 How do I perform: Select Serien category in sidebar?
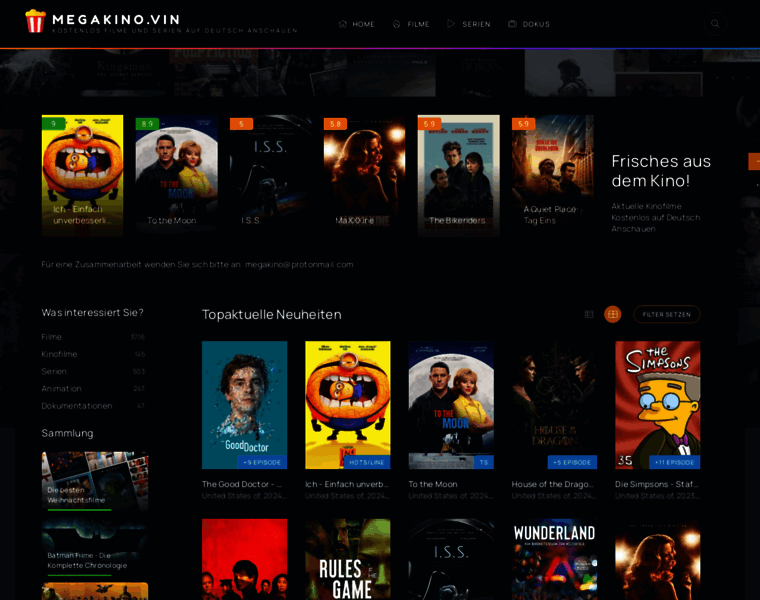coord(93,371)
